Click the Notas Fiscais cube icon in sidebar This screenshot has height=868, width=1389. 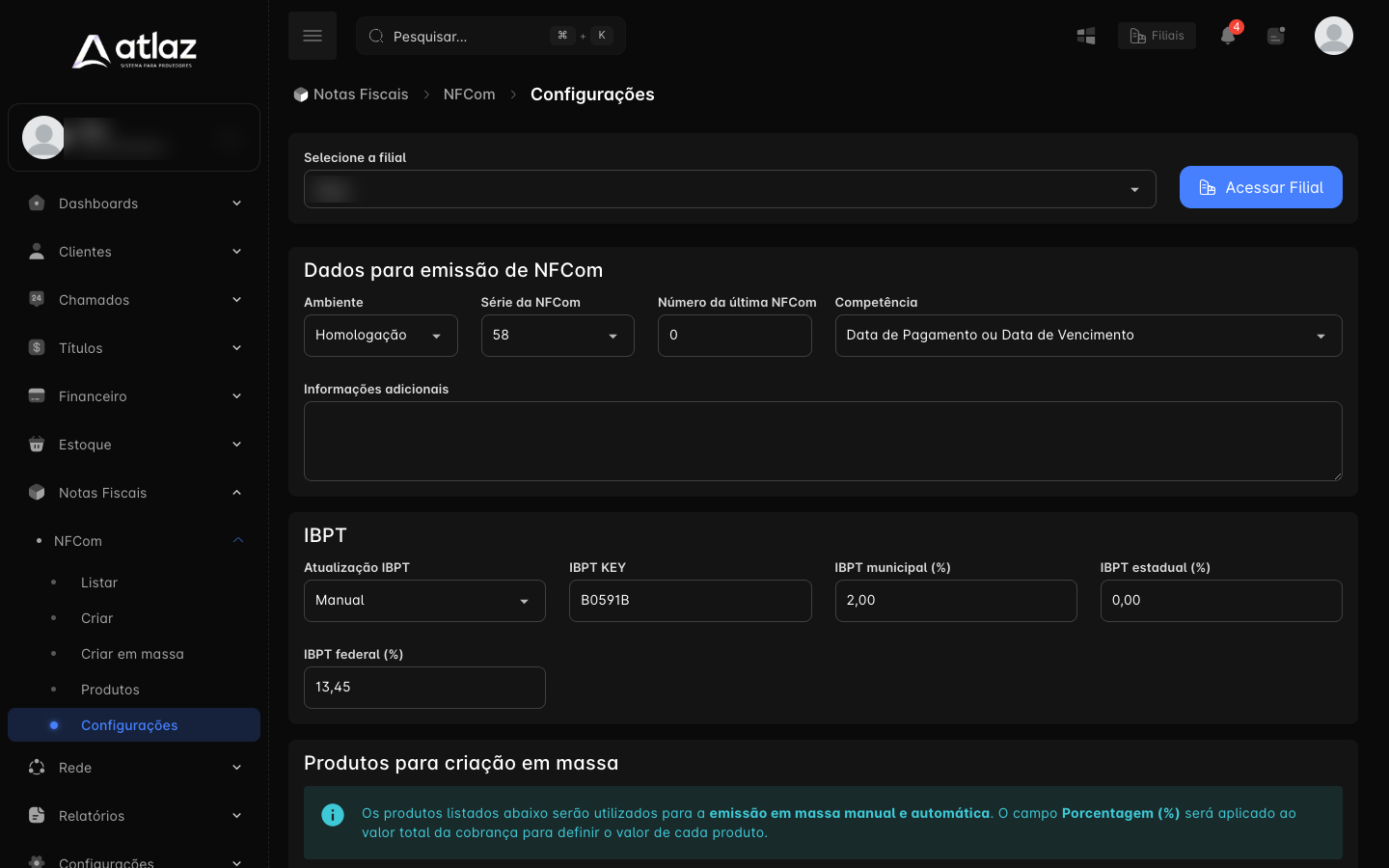tap(37, 492)
